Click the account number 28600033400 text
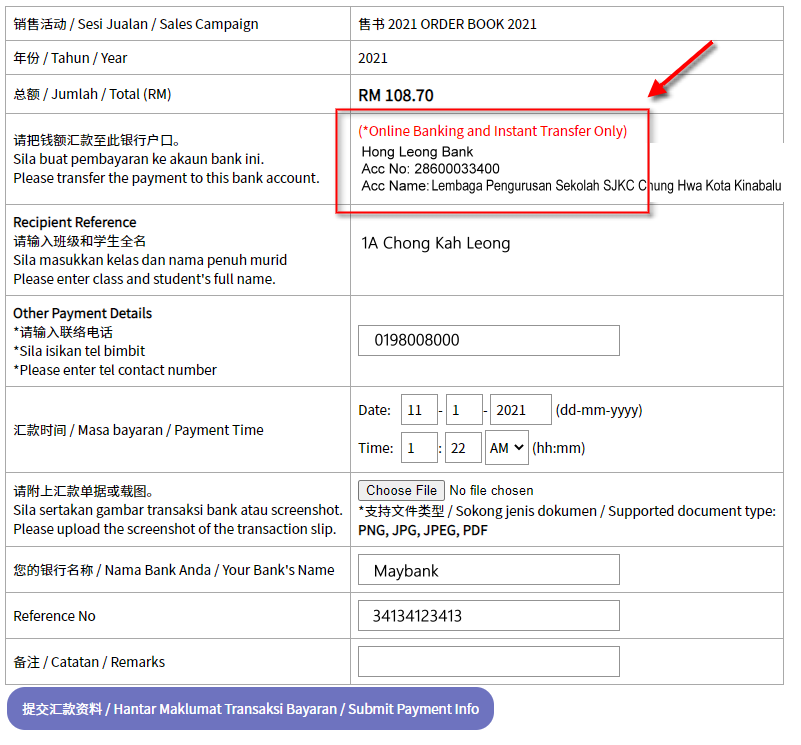This screenshot has width=801, height=745. (x=431, y=169)
